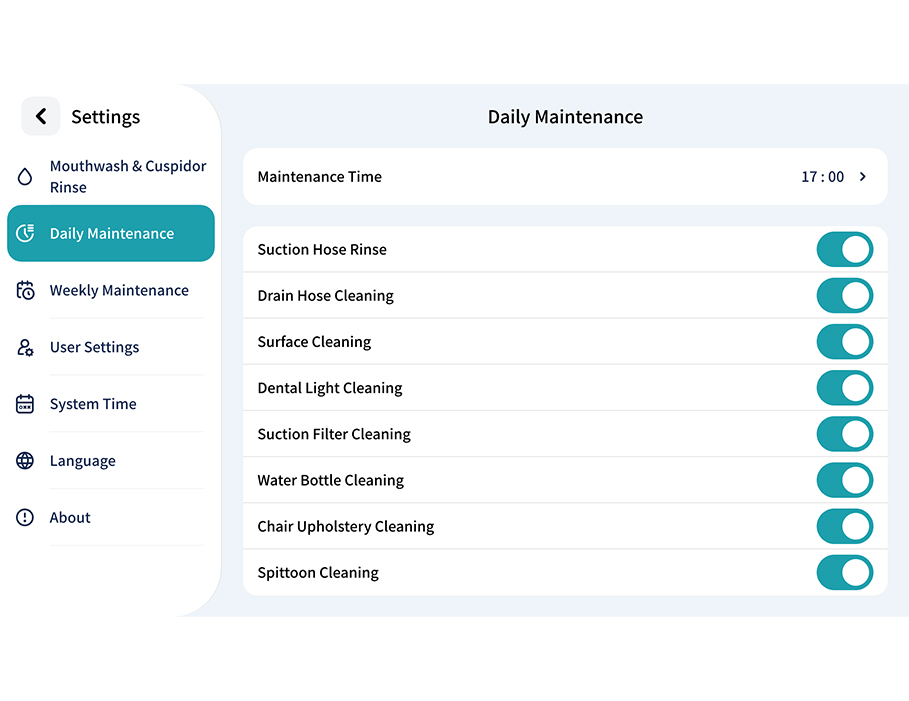This screenshot has width=909, height=701.
Task: Open the Weekly Maintenance settings page
Action: click(x=119, y=291)
